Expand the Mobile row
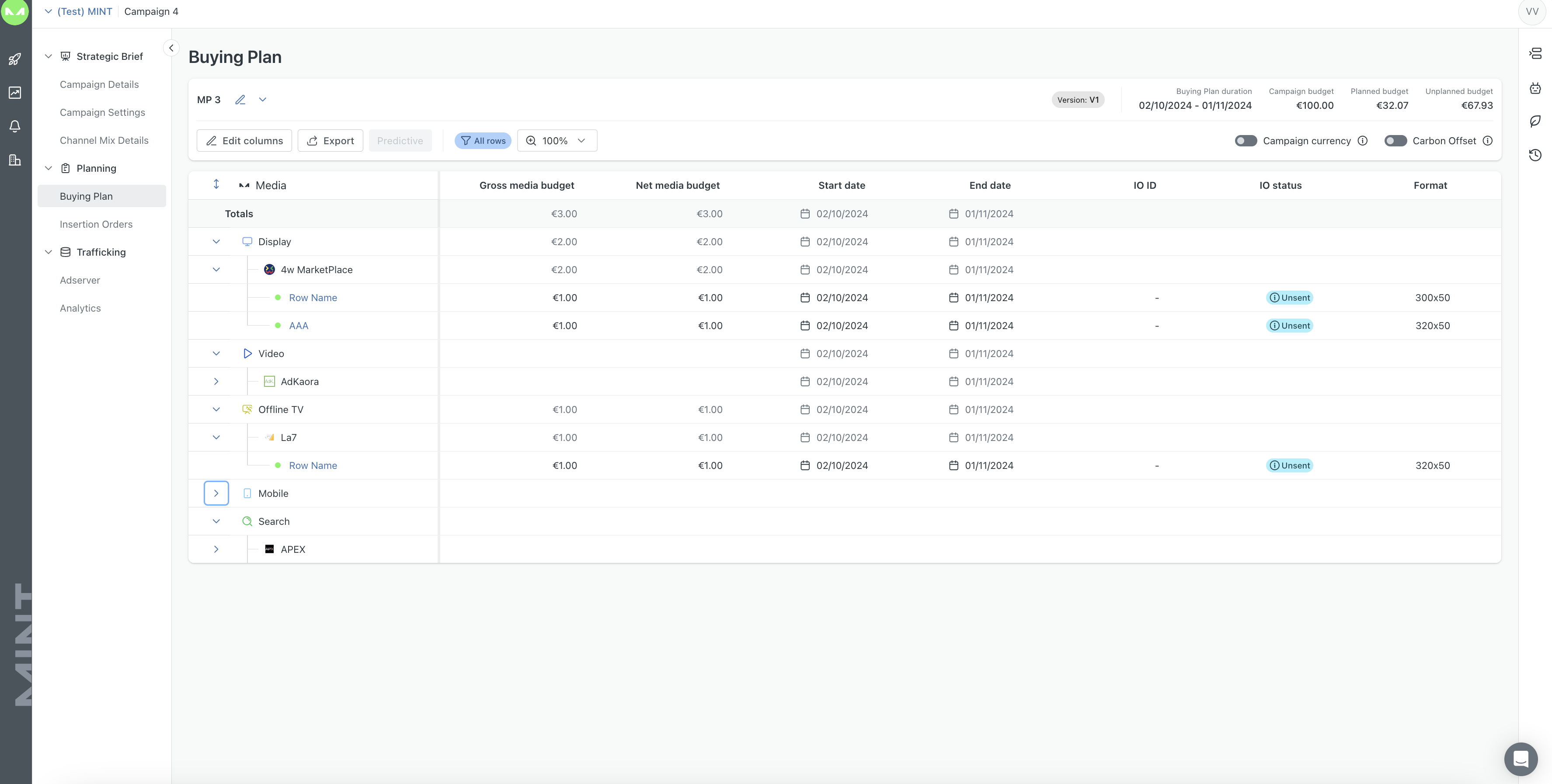 (x=216, y=493)
